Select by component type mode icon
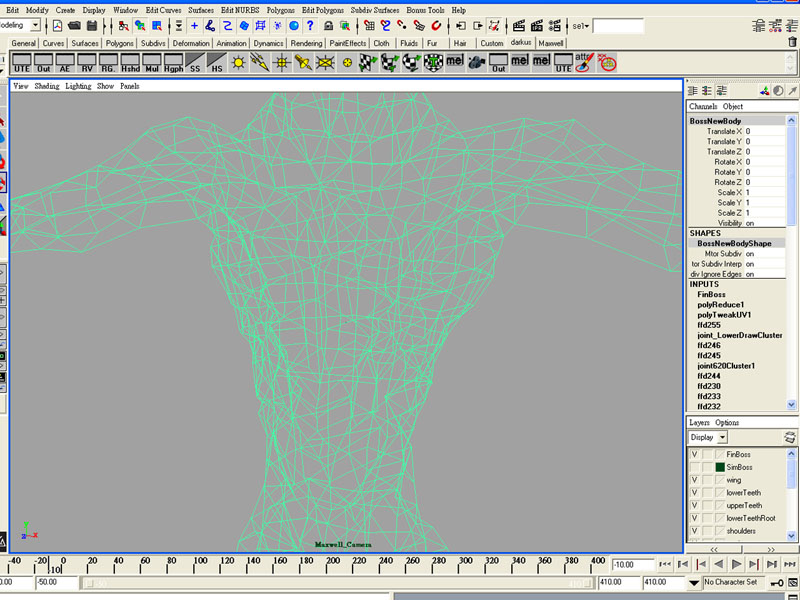This screenshot has width=800, height=600. tap(157, 26)
